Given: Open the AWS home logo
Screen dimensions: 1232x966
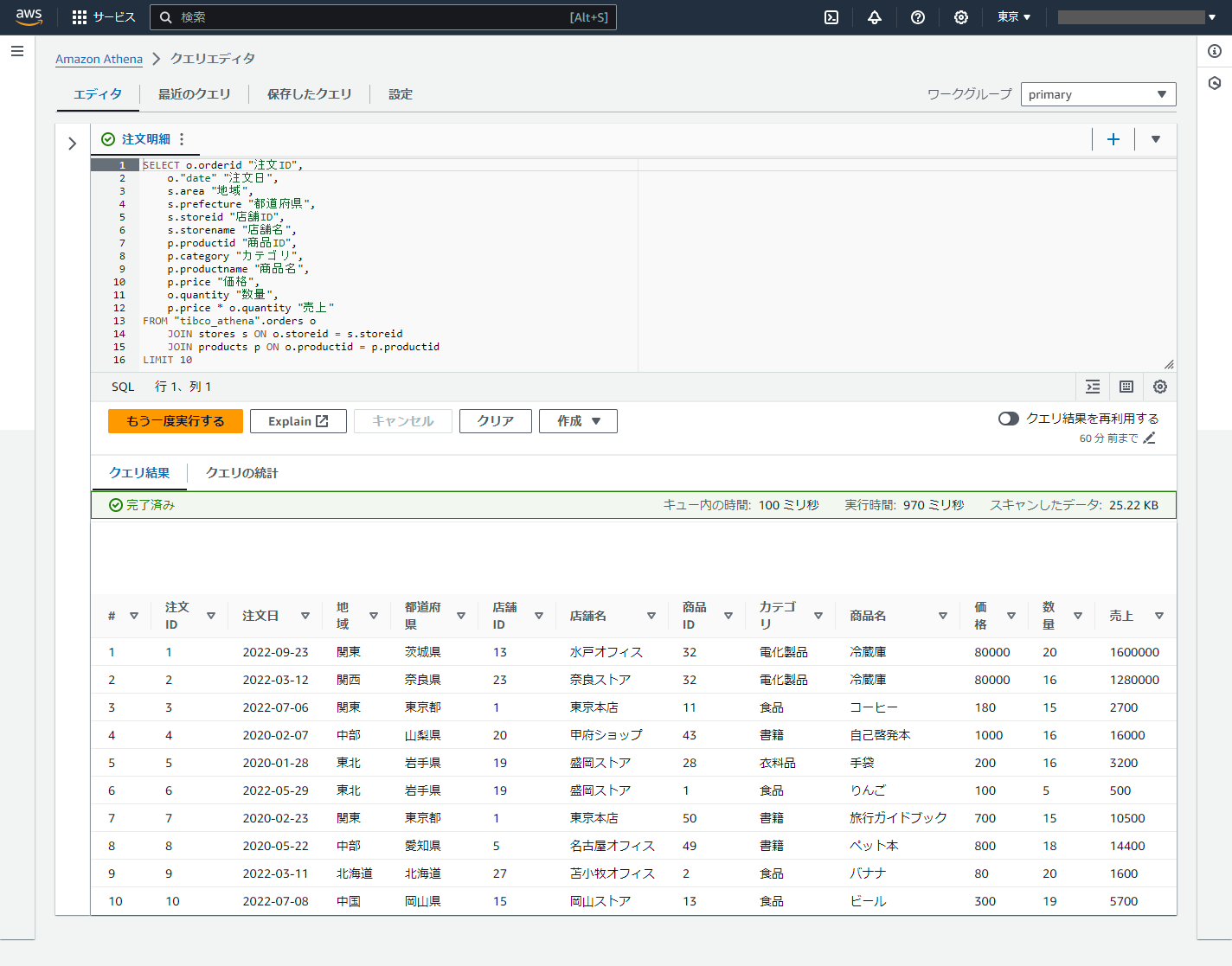Looking at the screenshot, I should click(x=29, y=17).
